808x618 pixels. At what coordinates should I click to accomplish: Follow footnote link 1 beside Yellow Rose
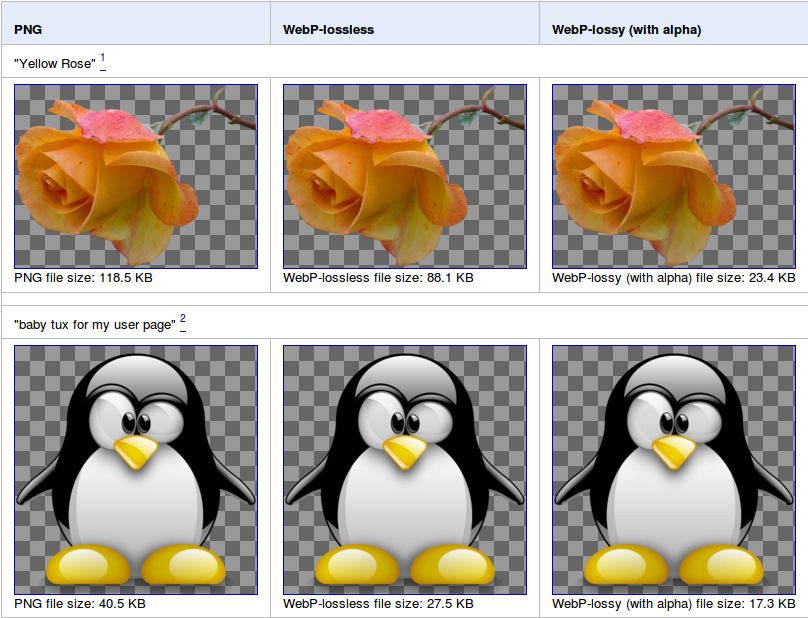(103, 61)
